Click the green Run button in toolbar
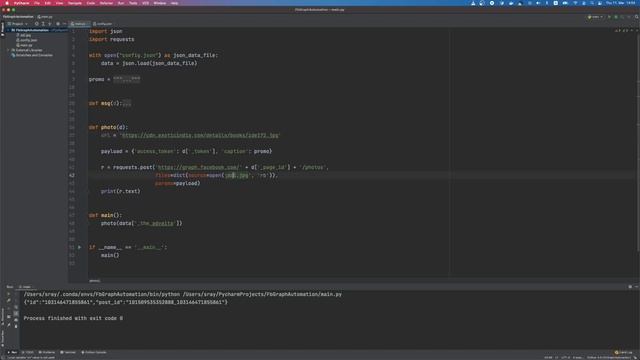This screenshot has width=640, height=360. [x=609, y=17]
